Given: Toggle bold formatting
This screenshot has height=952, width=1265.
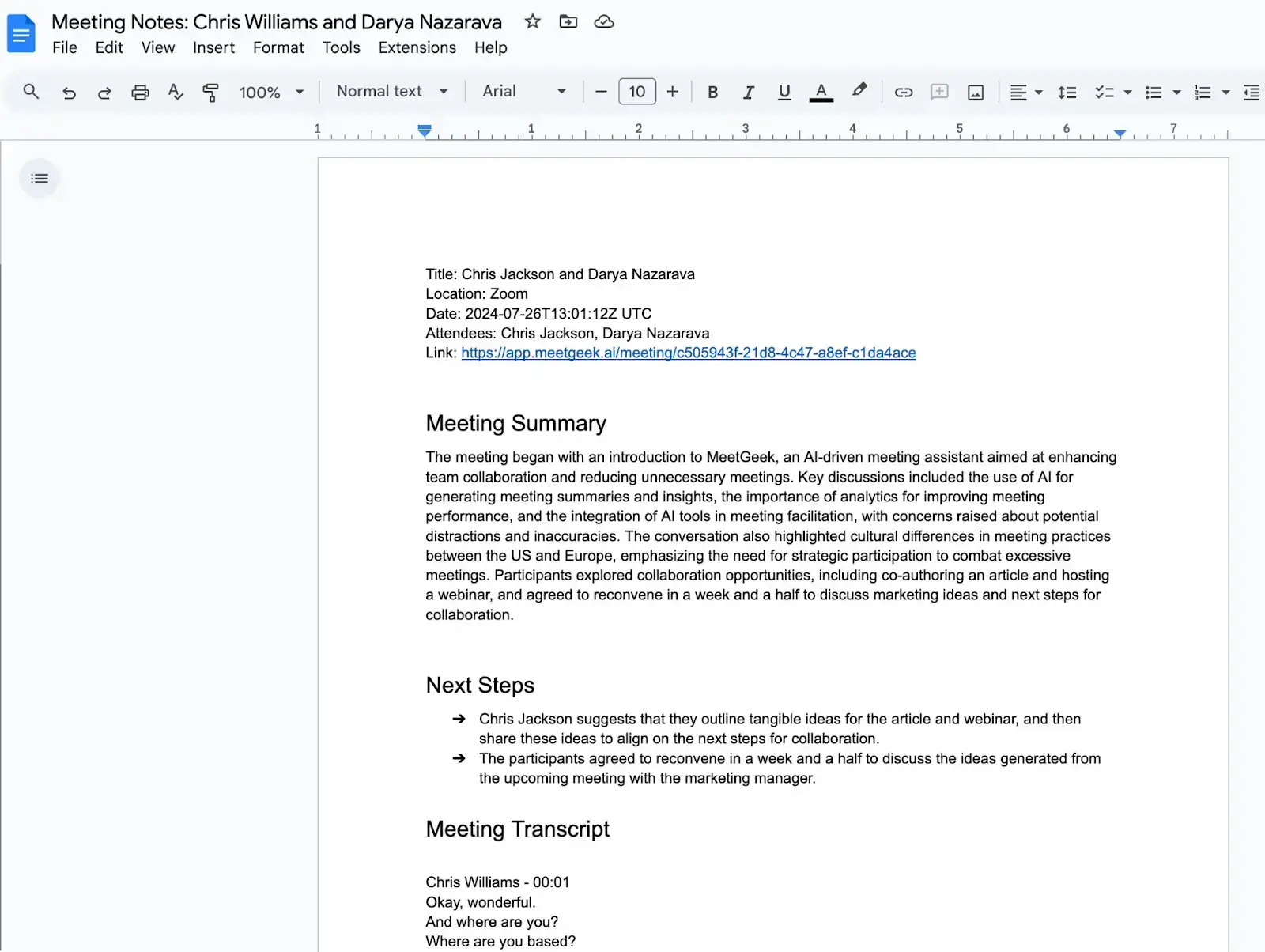Looking at the screenshot, I should 712,93.
